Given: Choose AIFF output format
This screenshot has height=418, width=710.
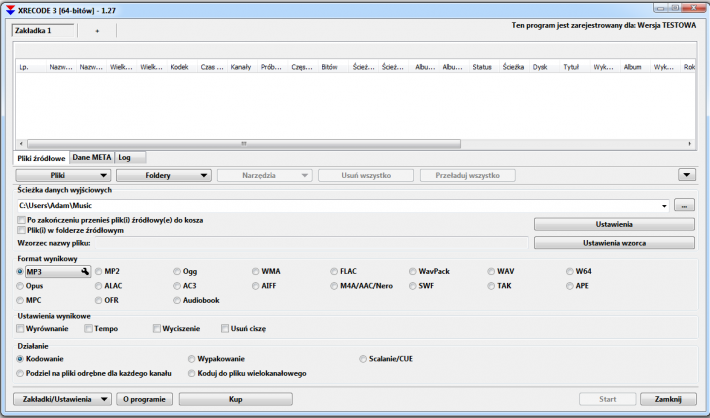Looking at the screenshot, I should click(x=255, y=286).
